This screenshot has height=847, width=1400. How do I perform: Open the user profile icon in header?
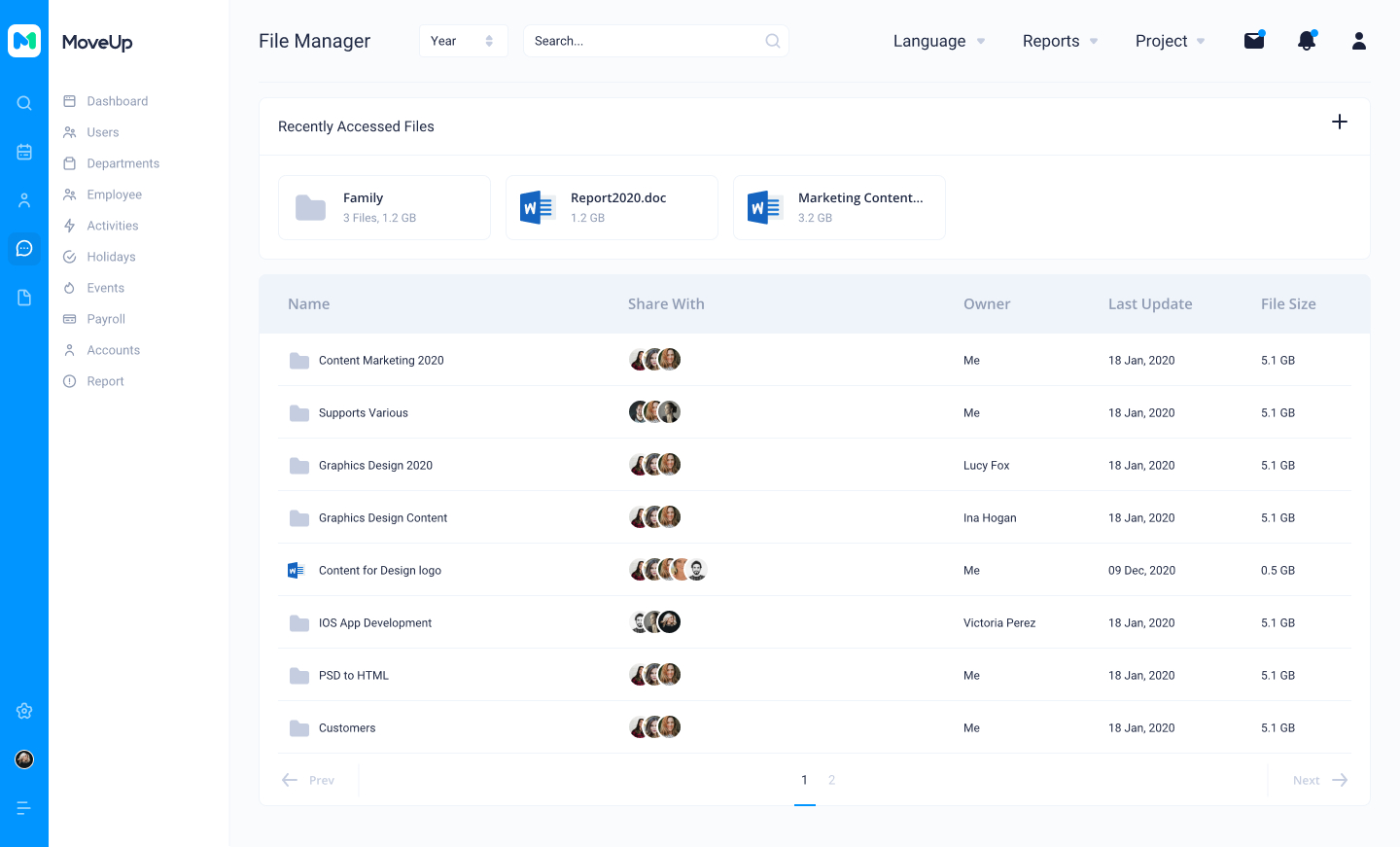tap(1359, 41)
